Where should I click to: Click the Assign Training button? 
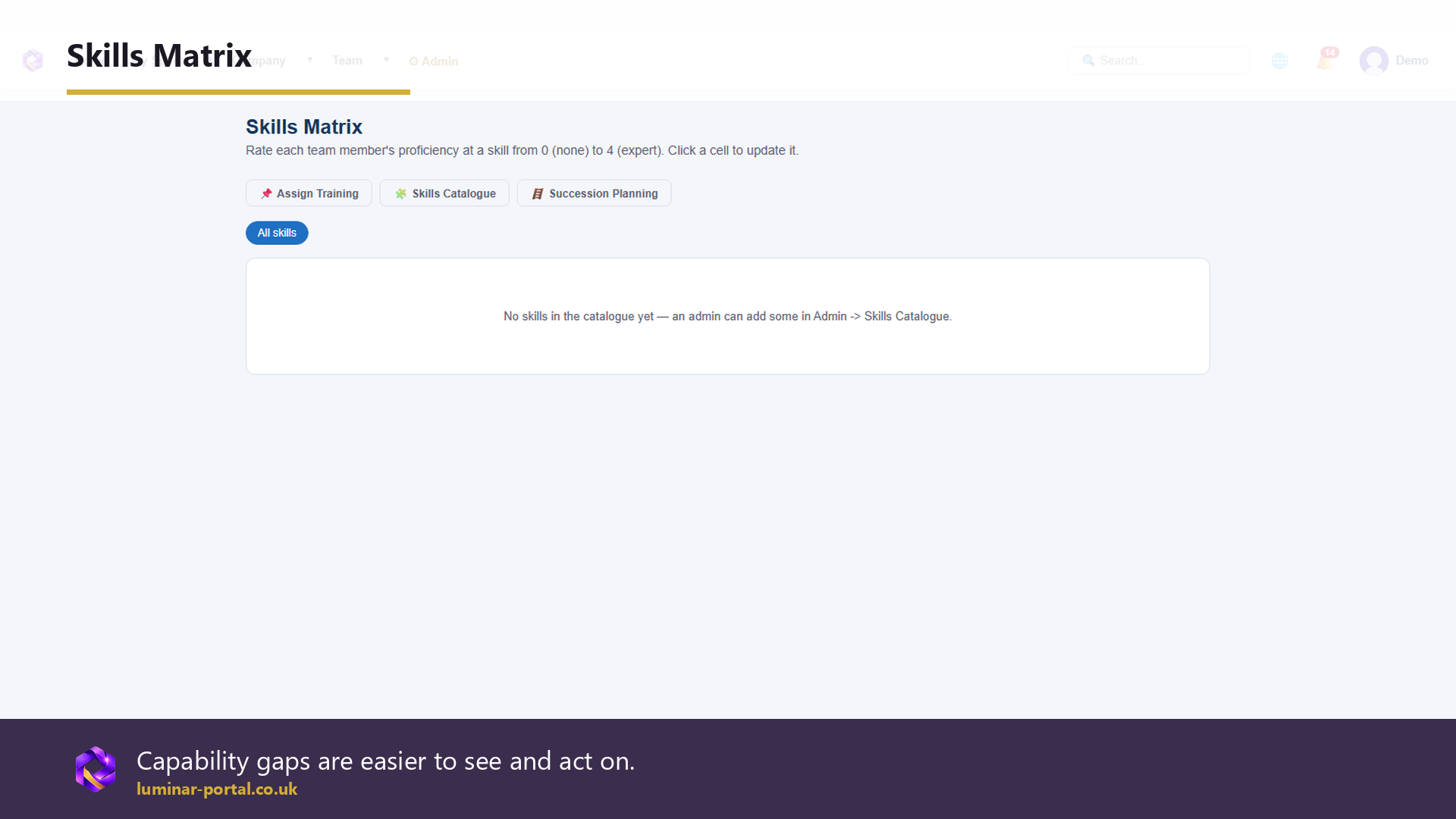(309, 193)
